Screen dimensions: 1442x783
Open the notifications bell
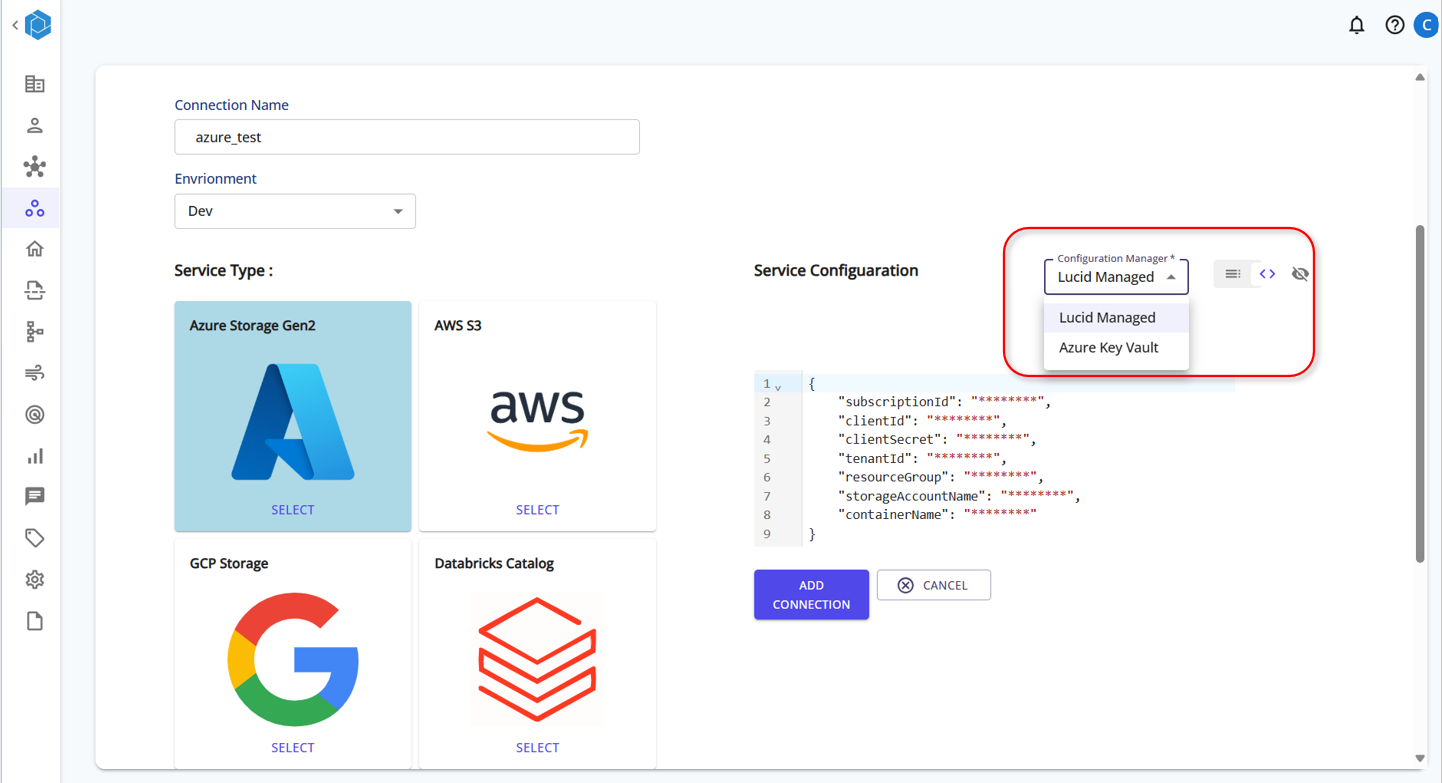(x=1357, y=25)
